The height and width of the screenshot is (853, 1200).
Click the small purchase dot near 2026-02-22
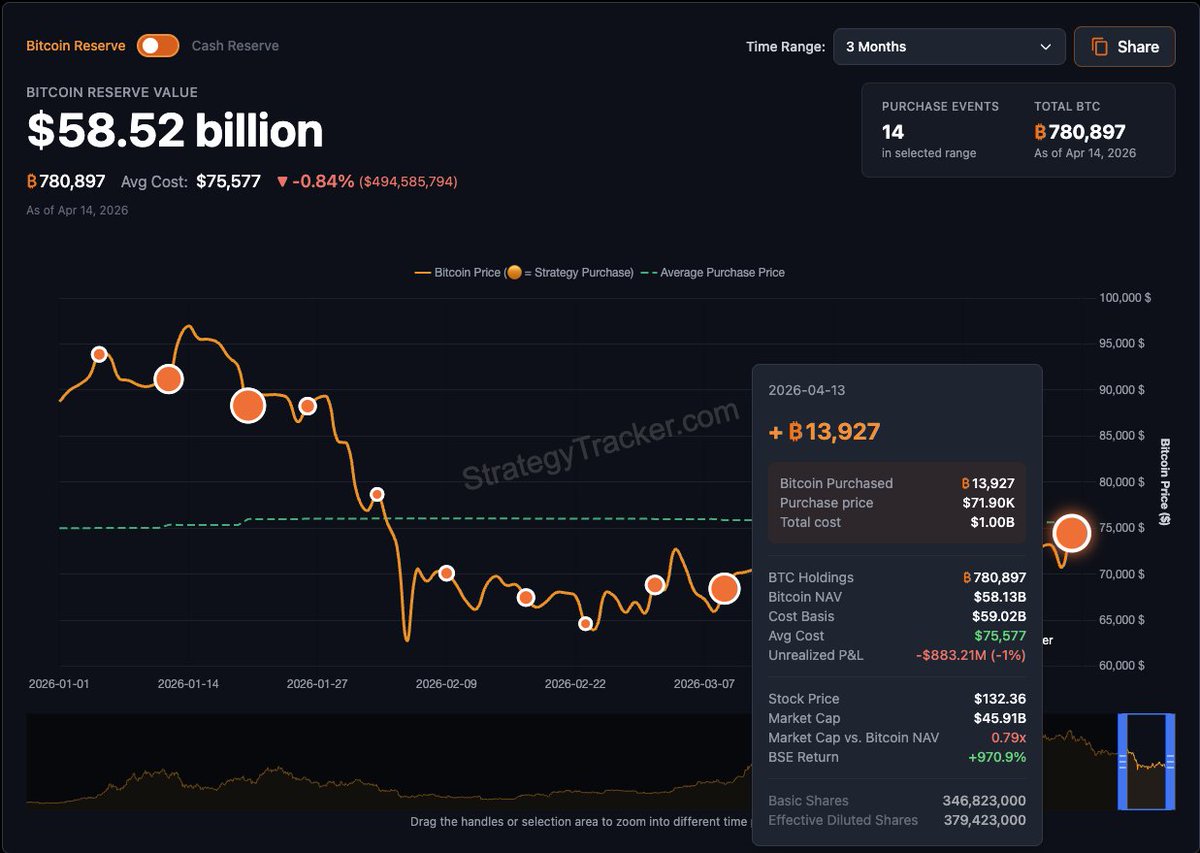(x=585, y=623)
